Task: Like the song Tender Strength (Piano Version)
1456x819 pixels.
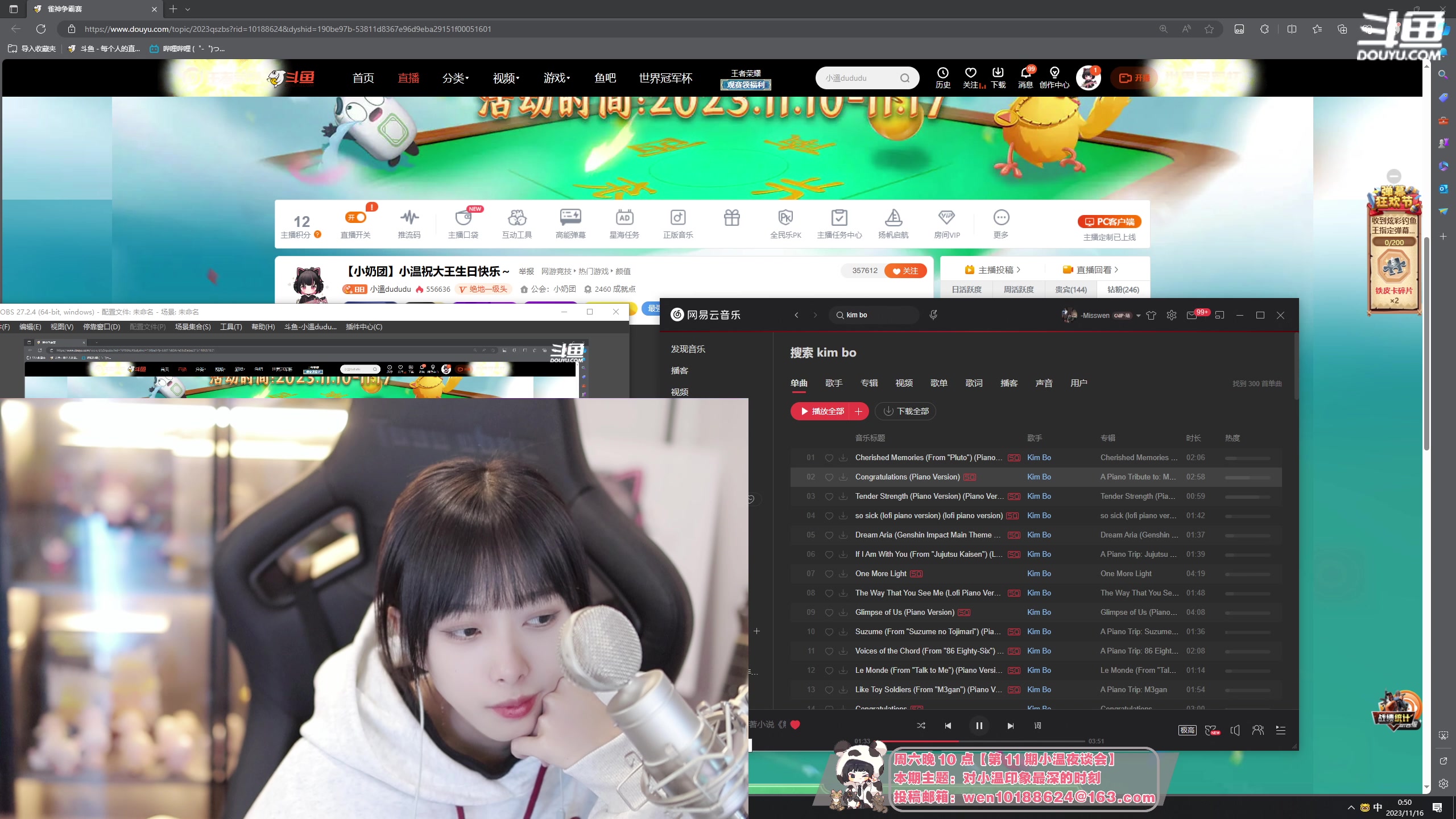Action: [x=829, y=497]
